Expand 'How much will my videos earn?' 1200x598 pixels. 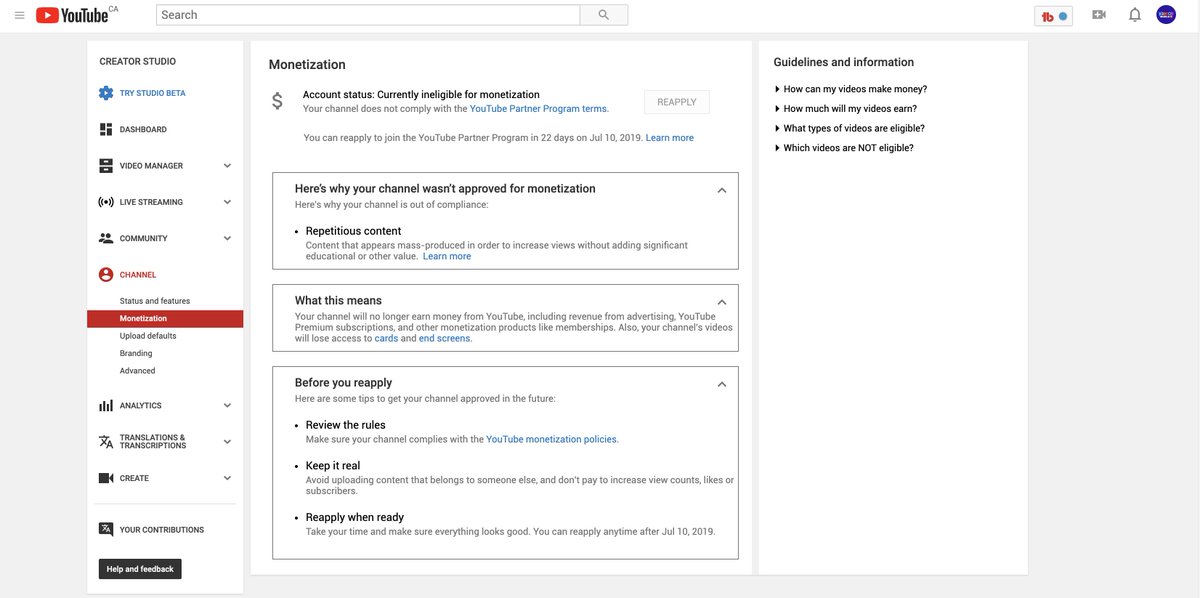[846, 109]
